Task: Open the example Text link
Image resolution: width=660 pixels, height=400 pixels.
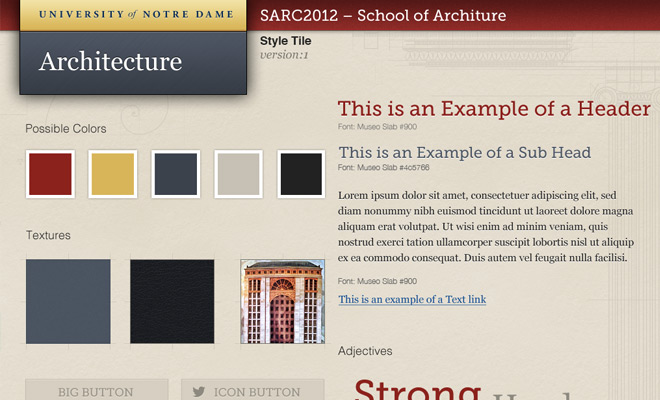Action: pyautogui.click(x=412, y=299)
